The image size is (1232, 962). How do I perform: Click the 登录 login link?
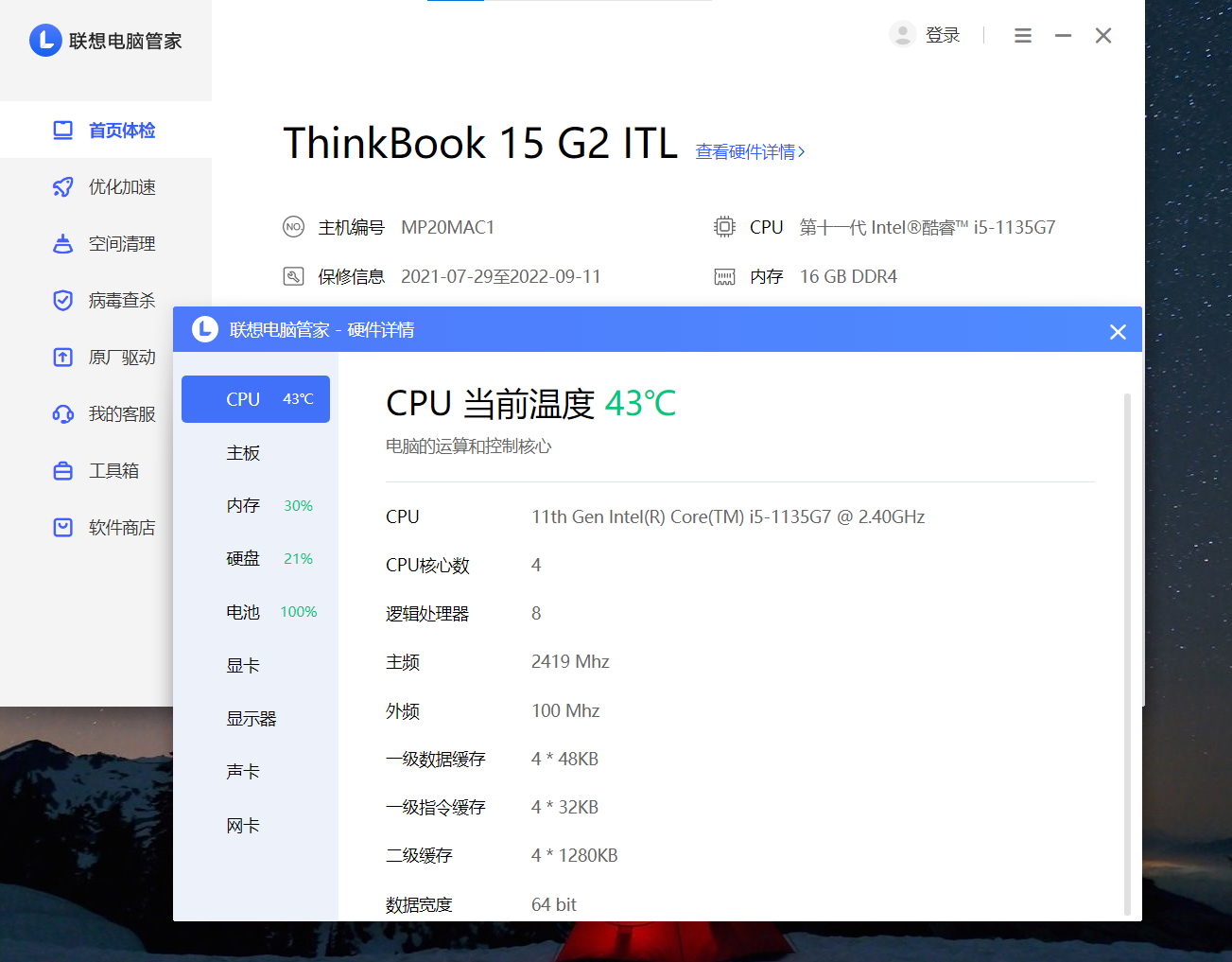click(943, 35)
